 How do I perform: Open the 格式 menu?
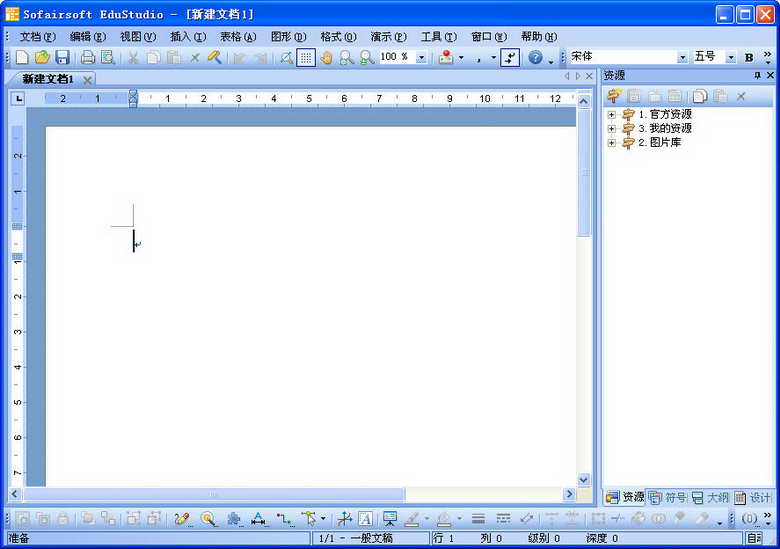pos(338,37)
